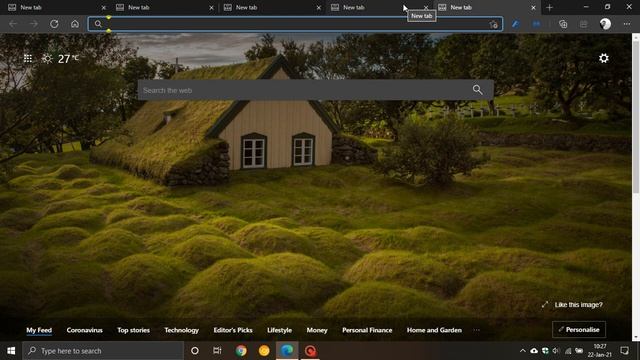Close the second New tab
This screenshot has width=640, height=360.
click(211, 7)
